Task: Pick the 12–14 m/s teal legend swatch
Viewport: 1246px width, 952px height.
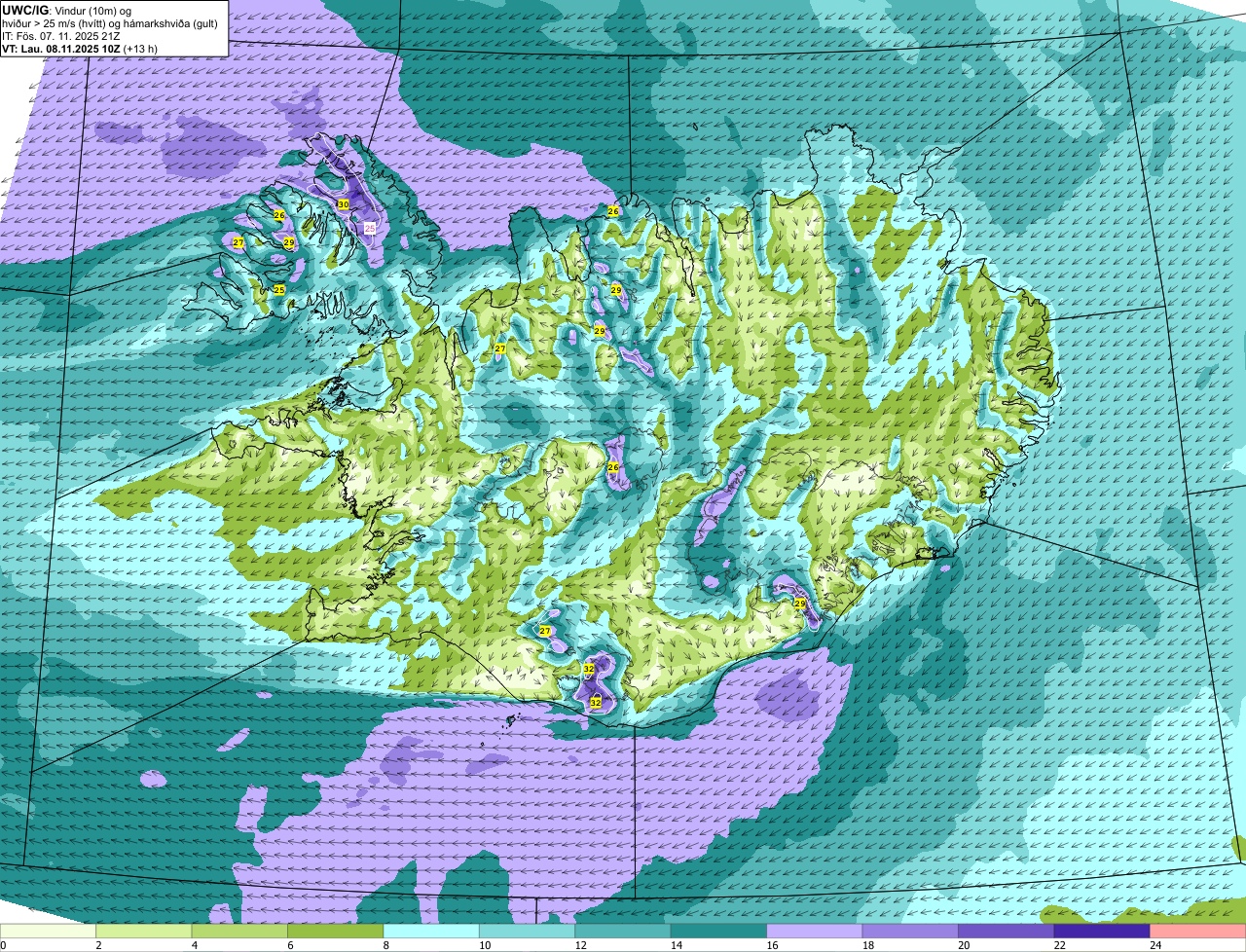Action: click(x=623, y=932)
